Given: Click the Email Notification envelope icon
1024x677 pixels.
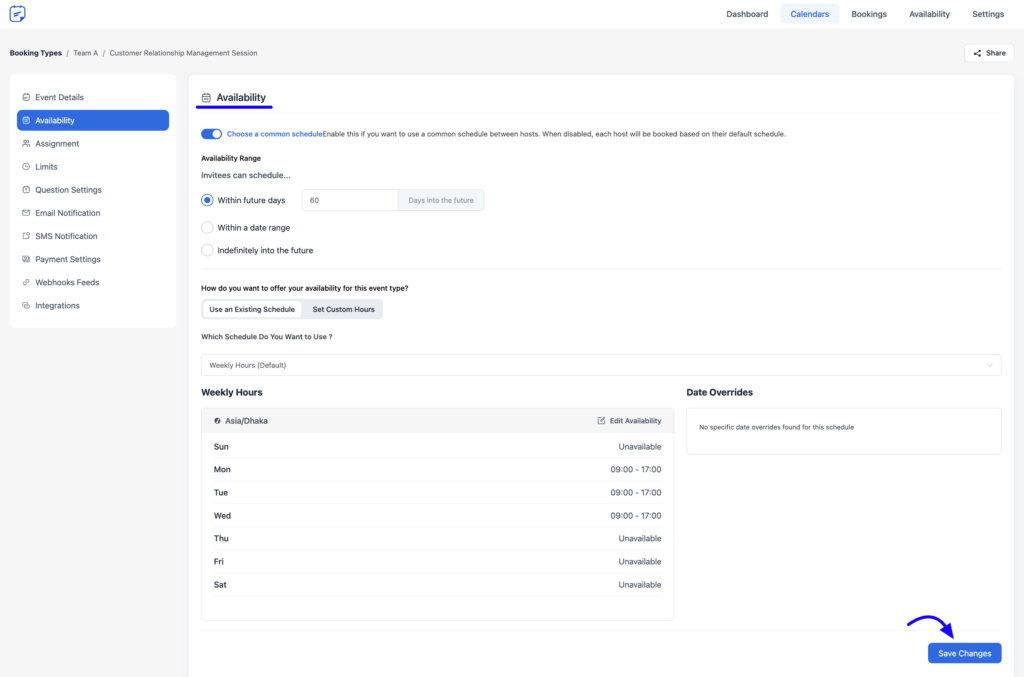Looking at the screenshot, I should [x=26, y=213].
